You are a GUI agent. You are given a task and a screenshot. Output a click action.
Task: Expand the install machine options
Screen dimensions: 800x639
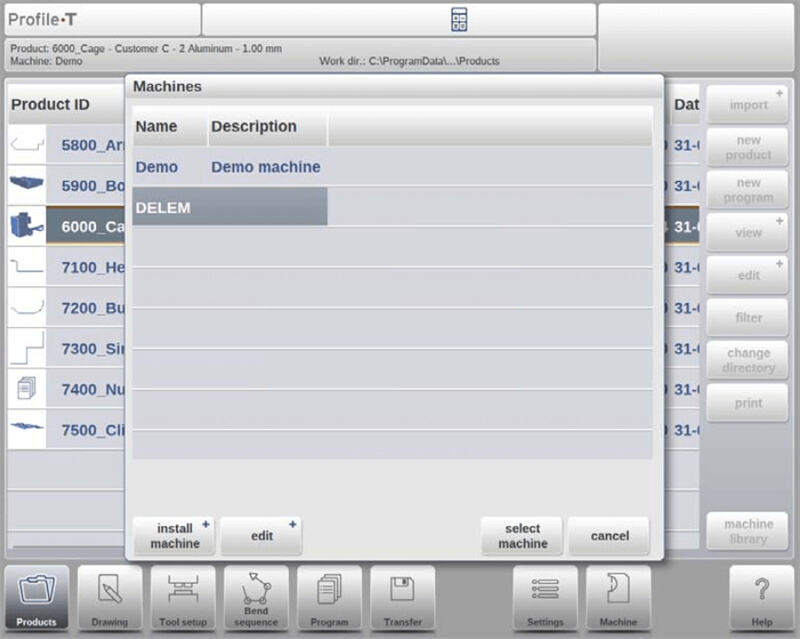point(174,536)
